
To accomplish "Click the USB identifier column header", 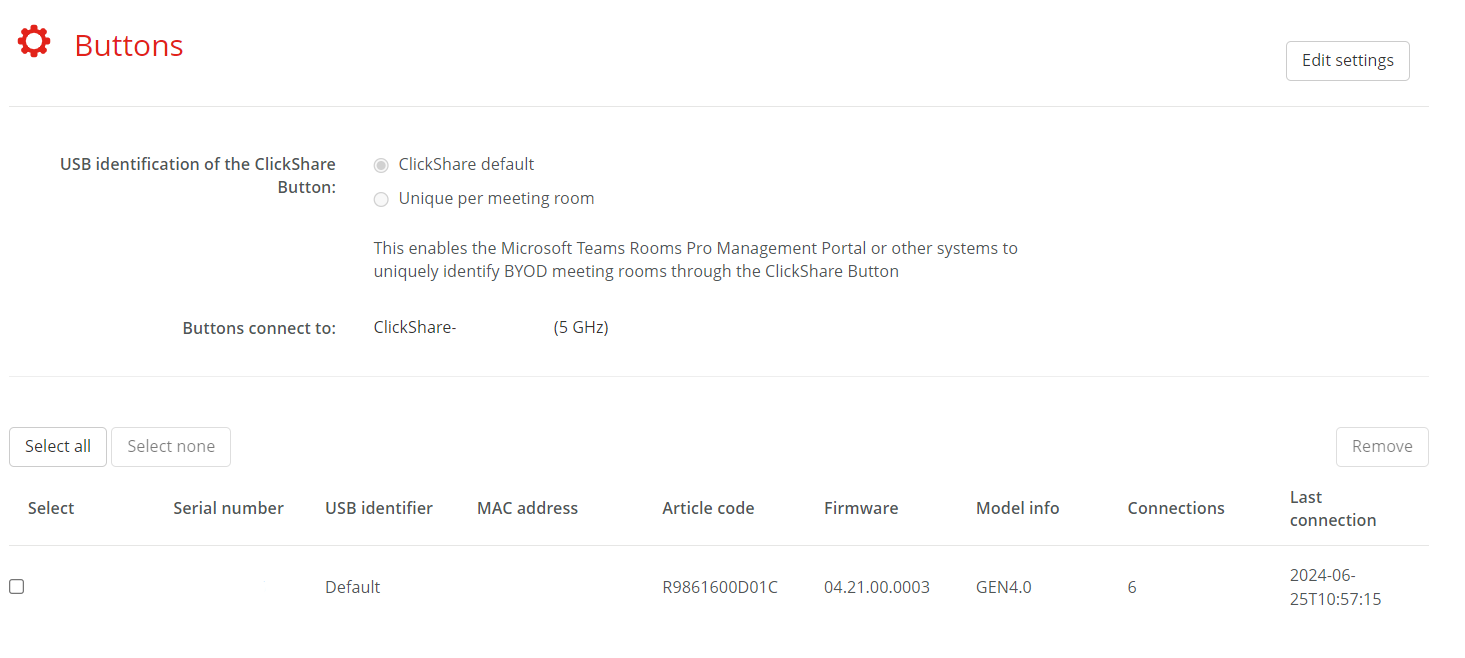I will pos(379,508).
